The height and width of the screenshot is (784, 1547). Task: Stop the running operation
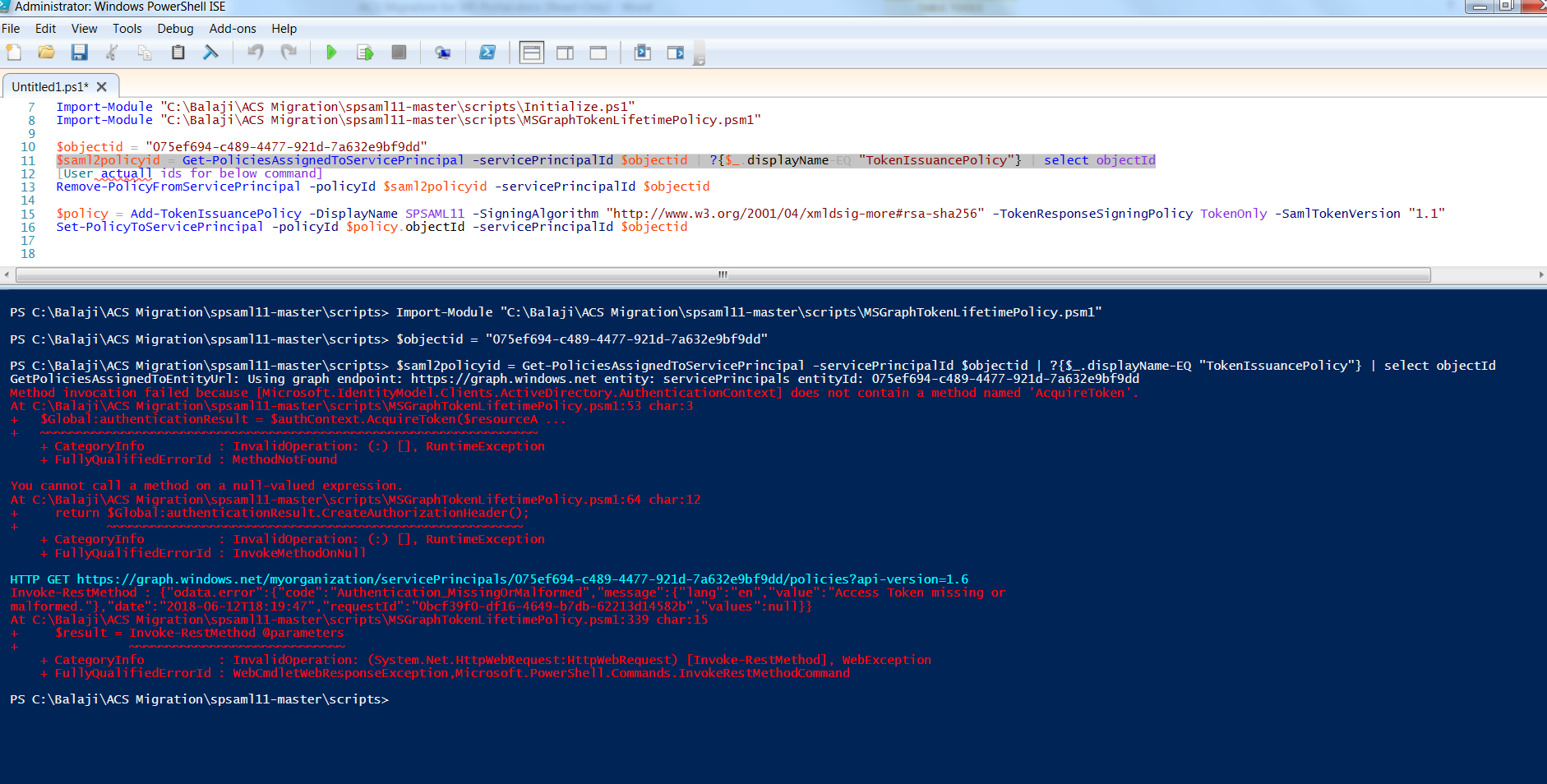(399, 53)
